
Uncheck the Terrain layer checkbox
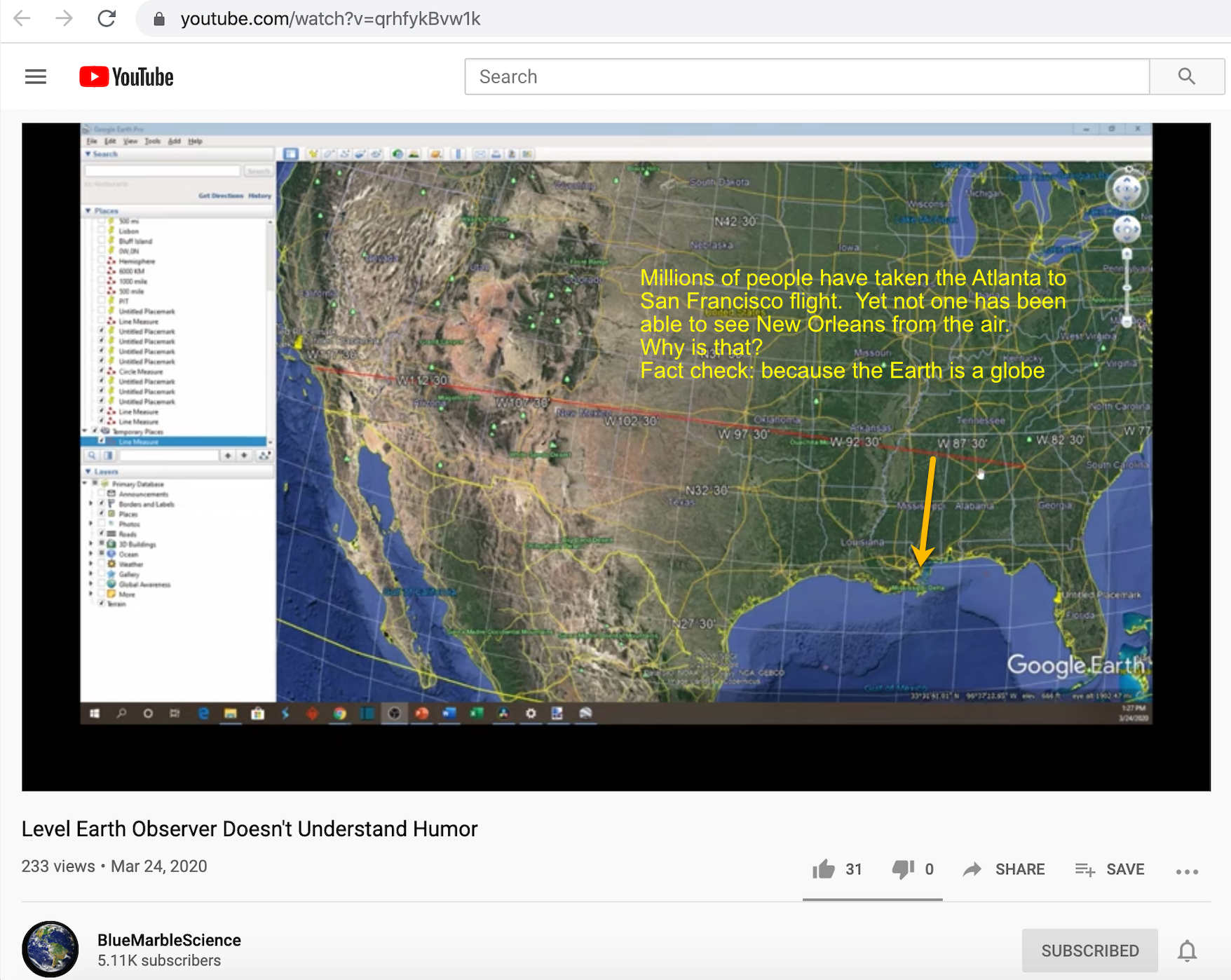click(102, 603)
